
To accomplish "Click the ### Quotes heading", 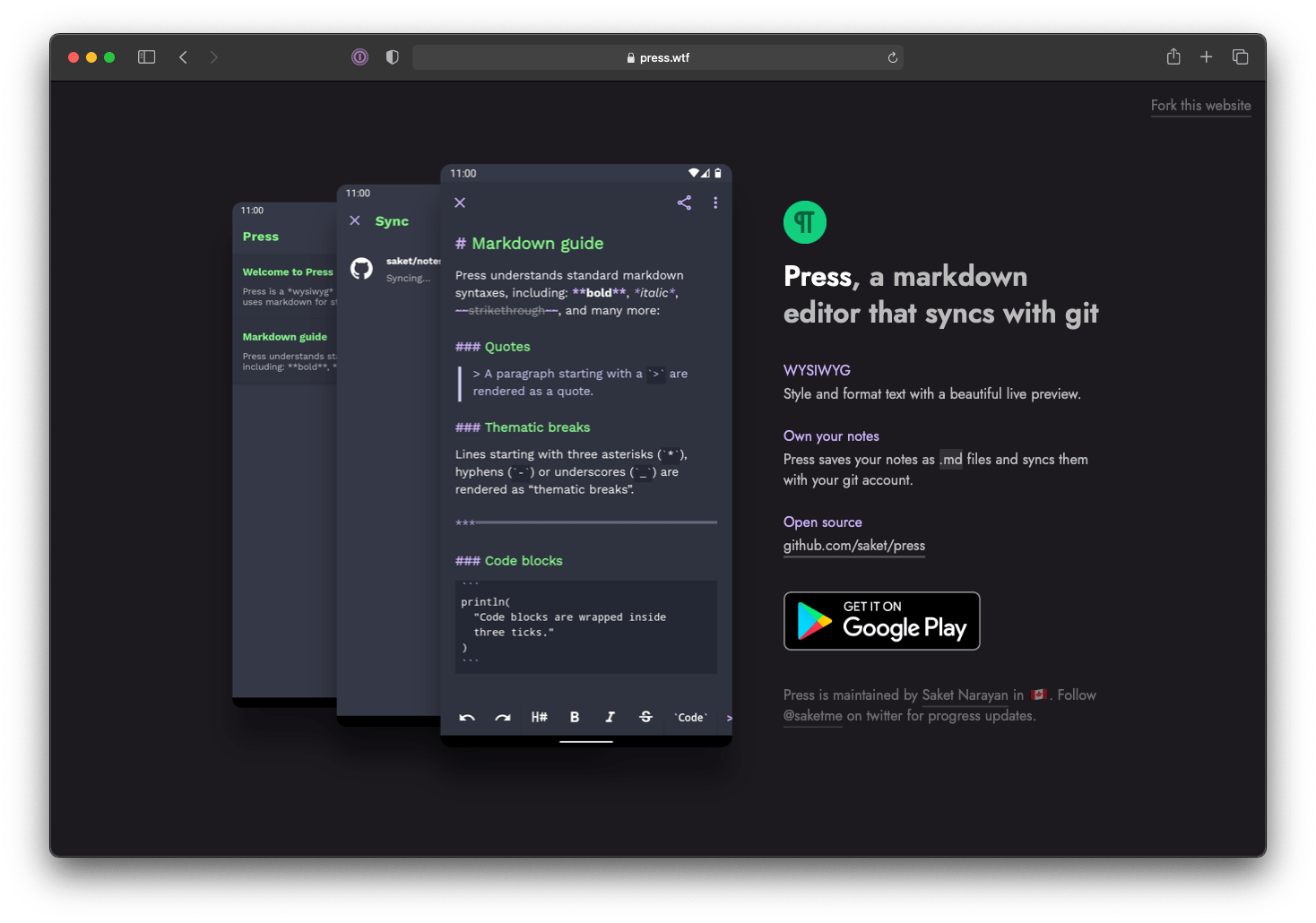I will point(492,347).
